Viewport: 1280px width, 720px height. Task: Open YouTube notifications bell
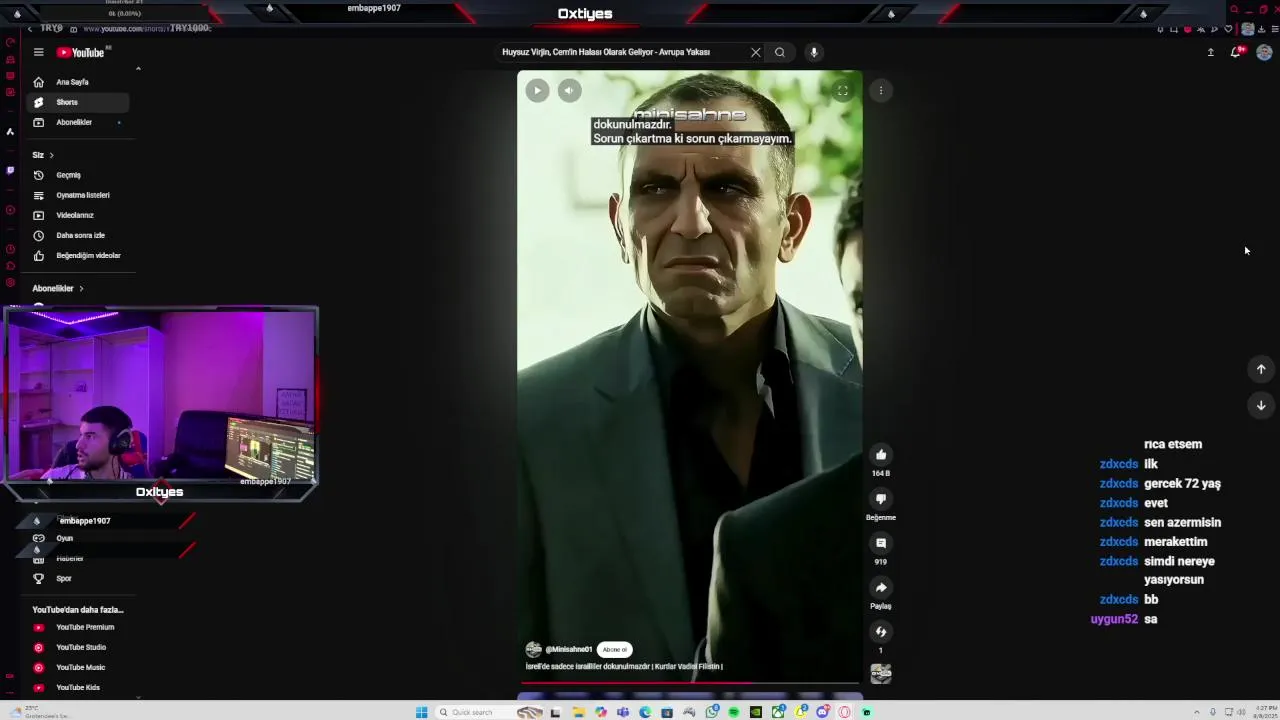click(x=1236, y=52)
